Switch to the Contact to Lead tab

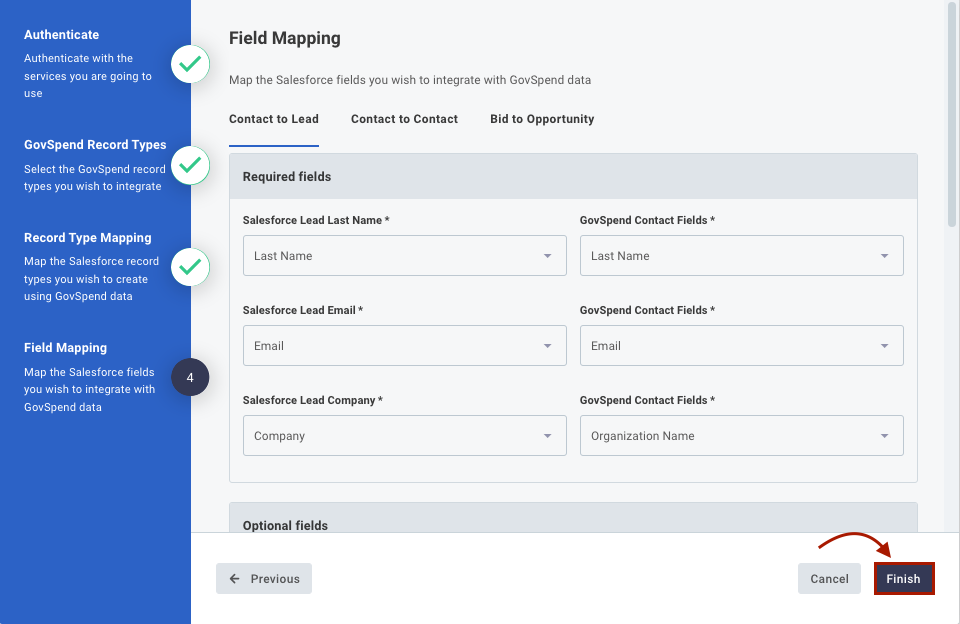[x=274, y=119]
